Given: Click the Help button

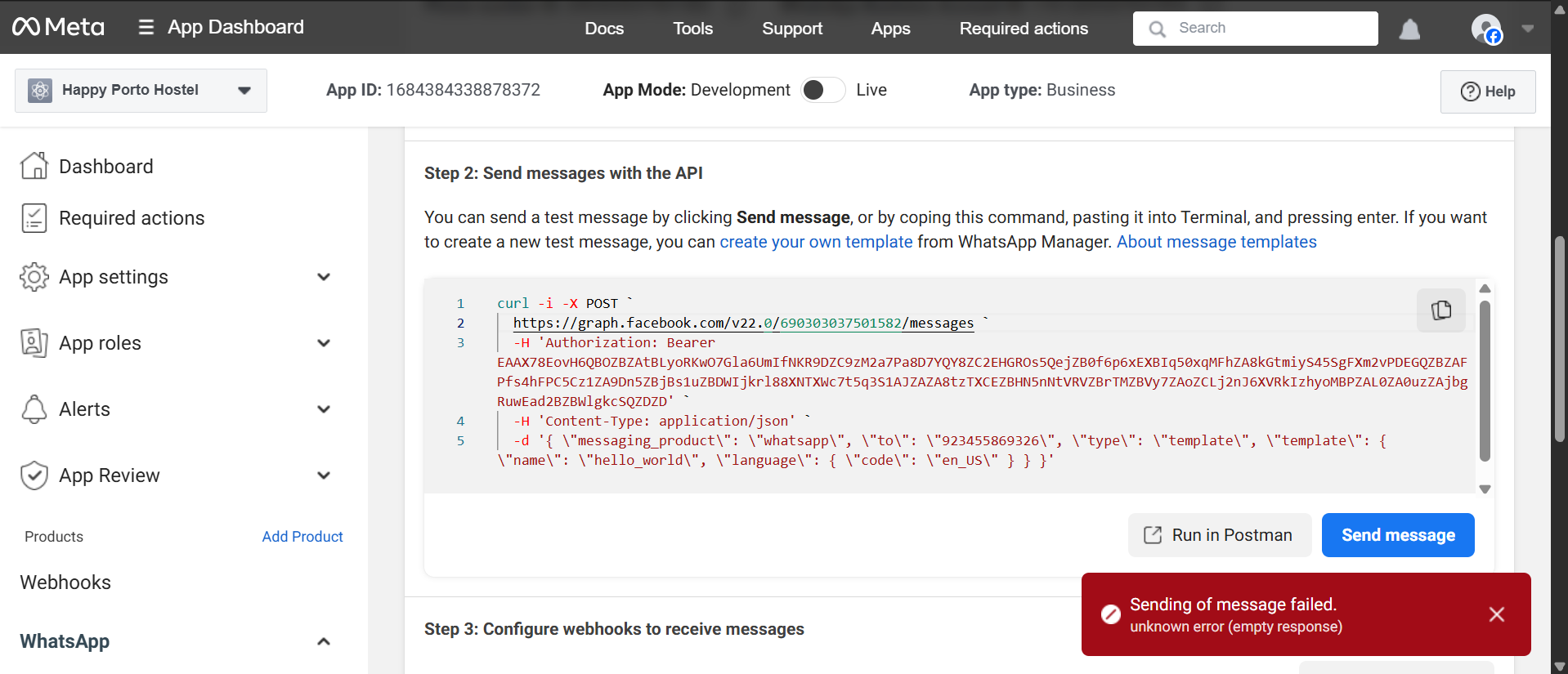Looking at the screenshot, I should coord(1487,92).
